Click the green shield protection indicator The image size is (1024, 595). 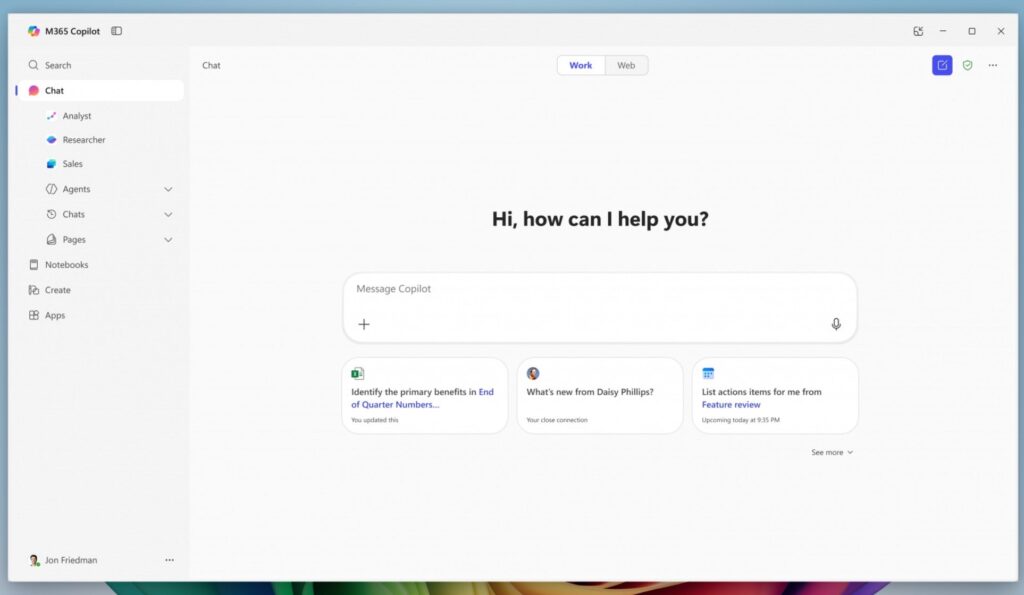[967, 65]
